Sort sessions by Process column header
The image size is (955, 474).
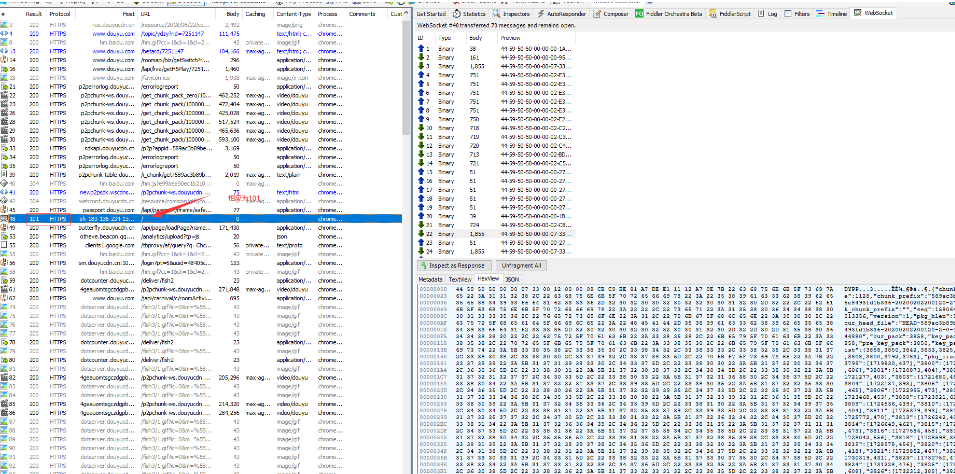point(330,13)
